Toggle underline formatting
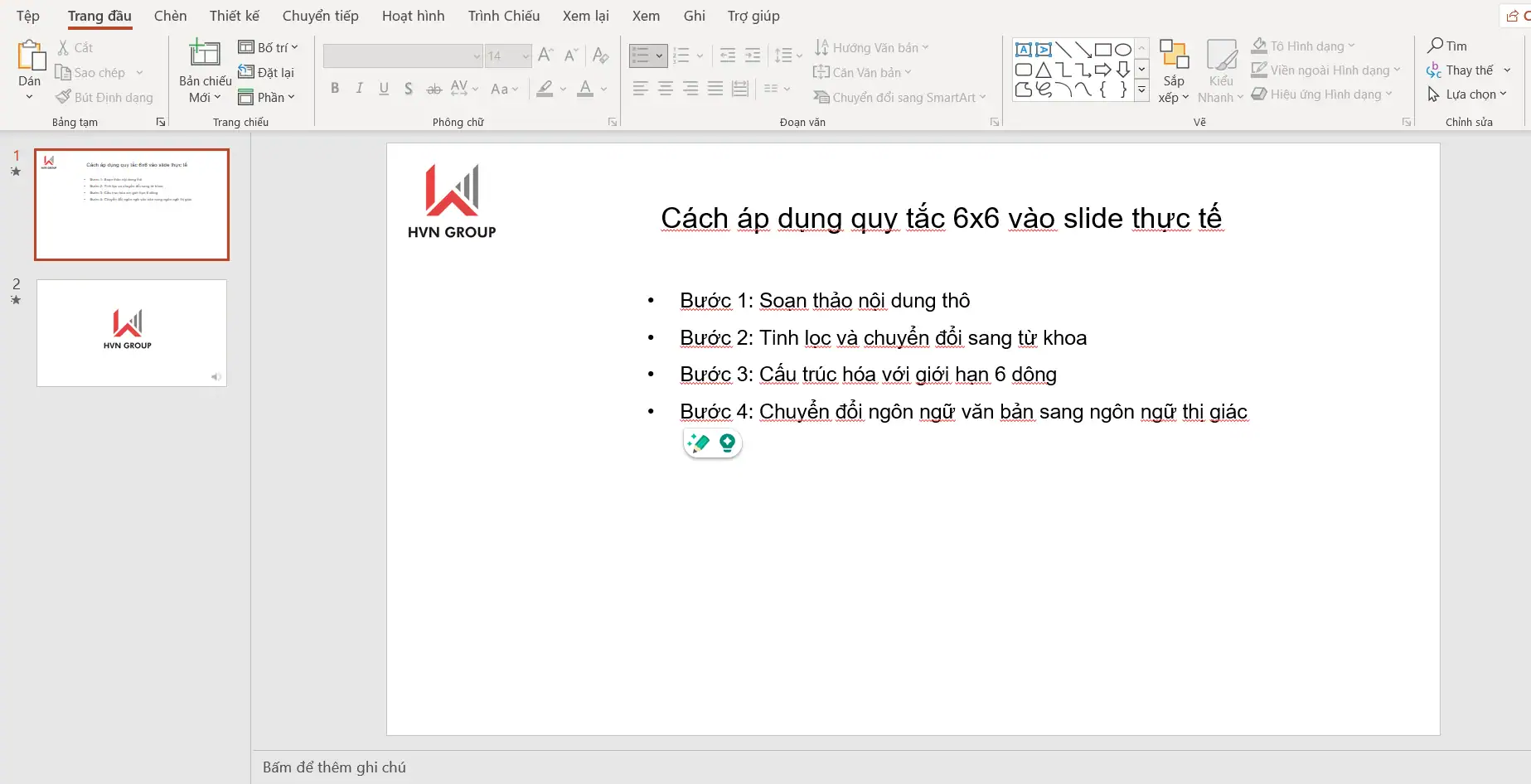The width and height of the screenshot is (1531, 784). 384,89
